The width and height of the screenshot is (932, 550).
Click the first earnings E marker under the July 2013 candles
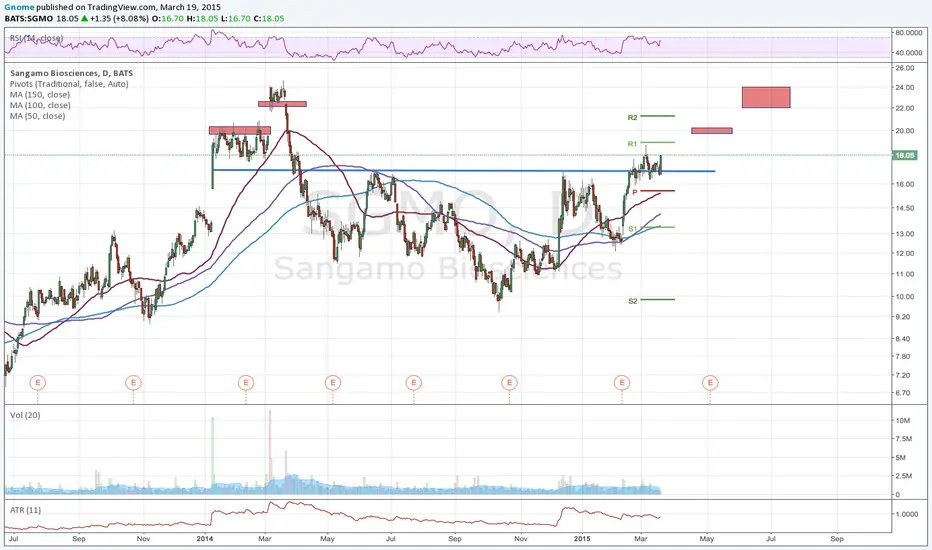(37, 383)
